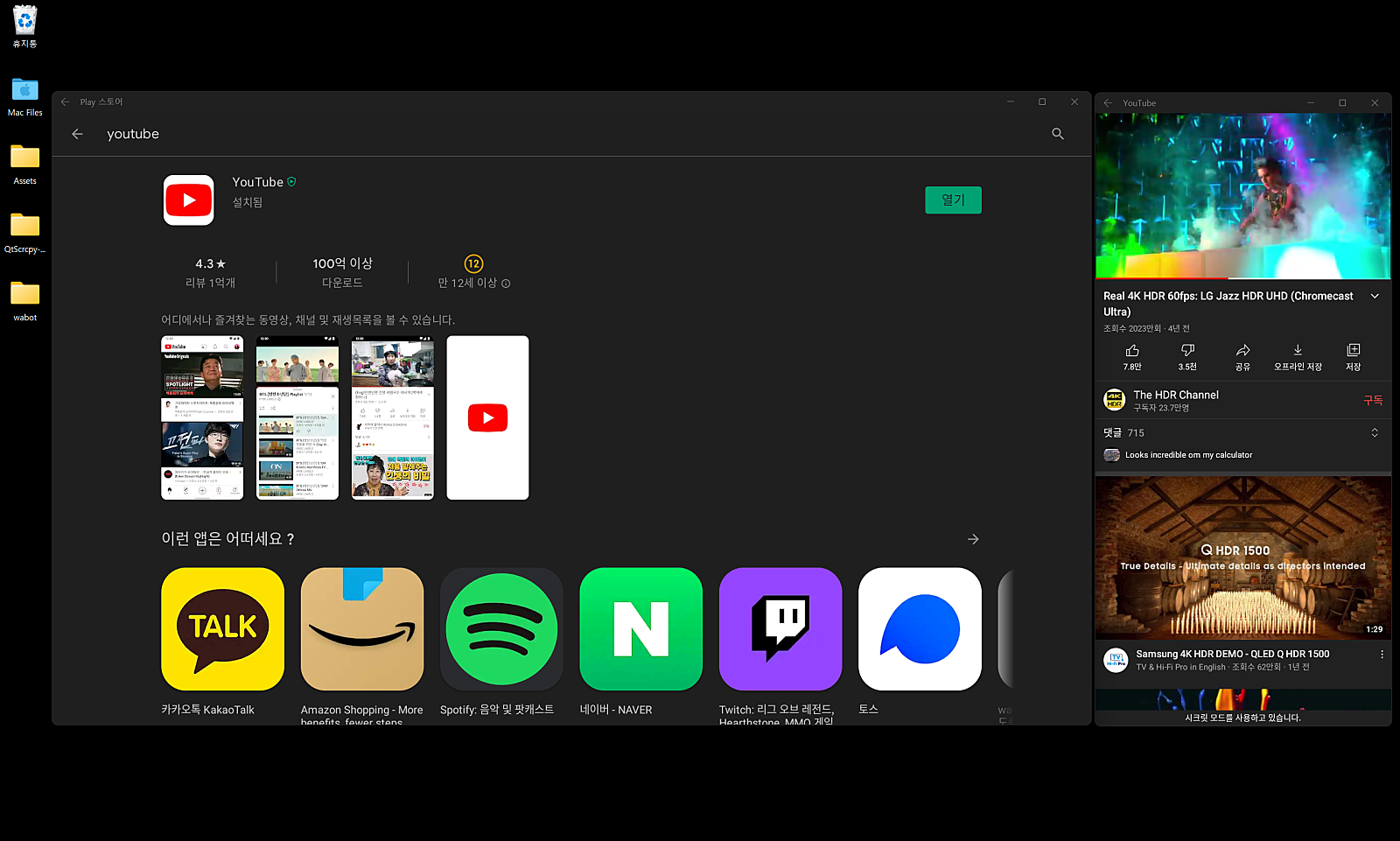Open the first YouTube app screenshot
The image size is (1400, 841).
202,417
